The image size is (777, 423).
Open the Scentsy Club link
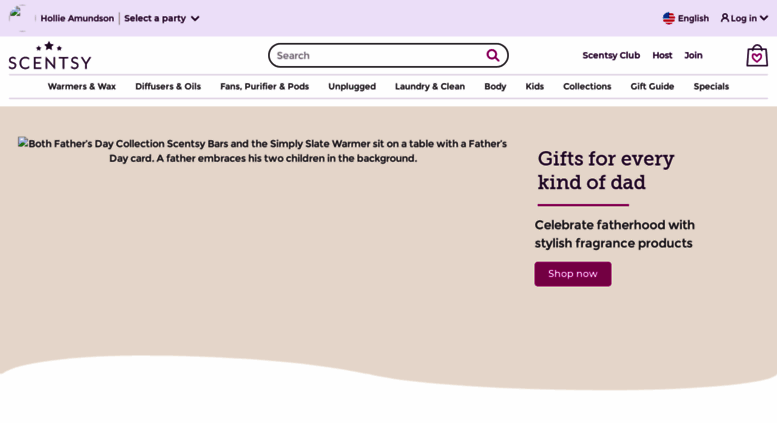pyautogui.click(x=611, y=55)
